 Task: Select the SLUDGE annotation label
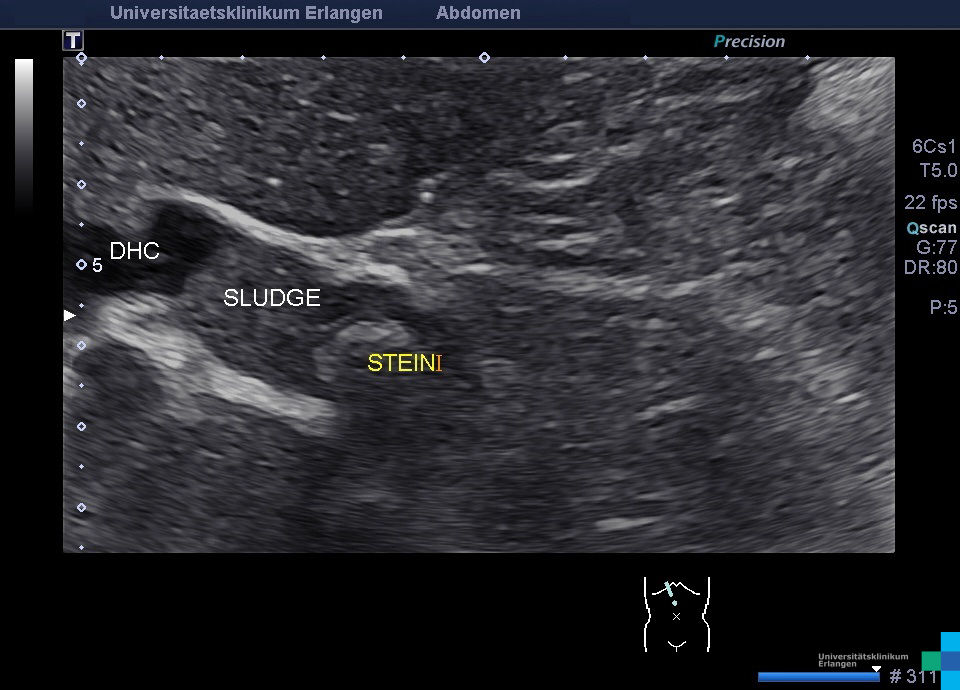coord(272,298)
